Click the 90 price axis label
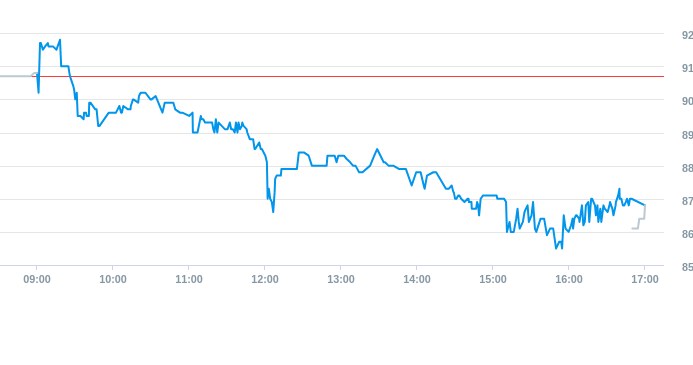Viewport: 693px width, 365px height. (687, 101)
